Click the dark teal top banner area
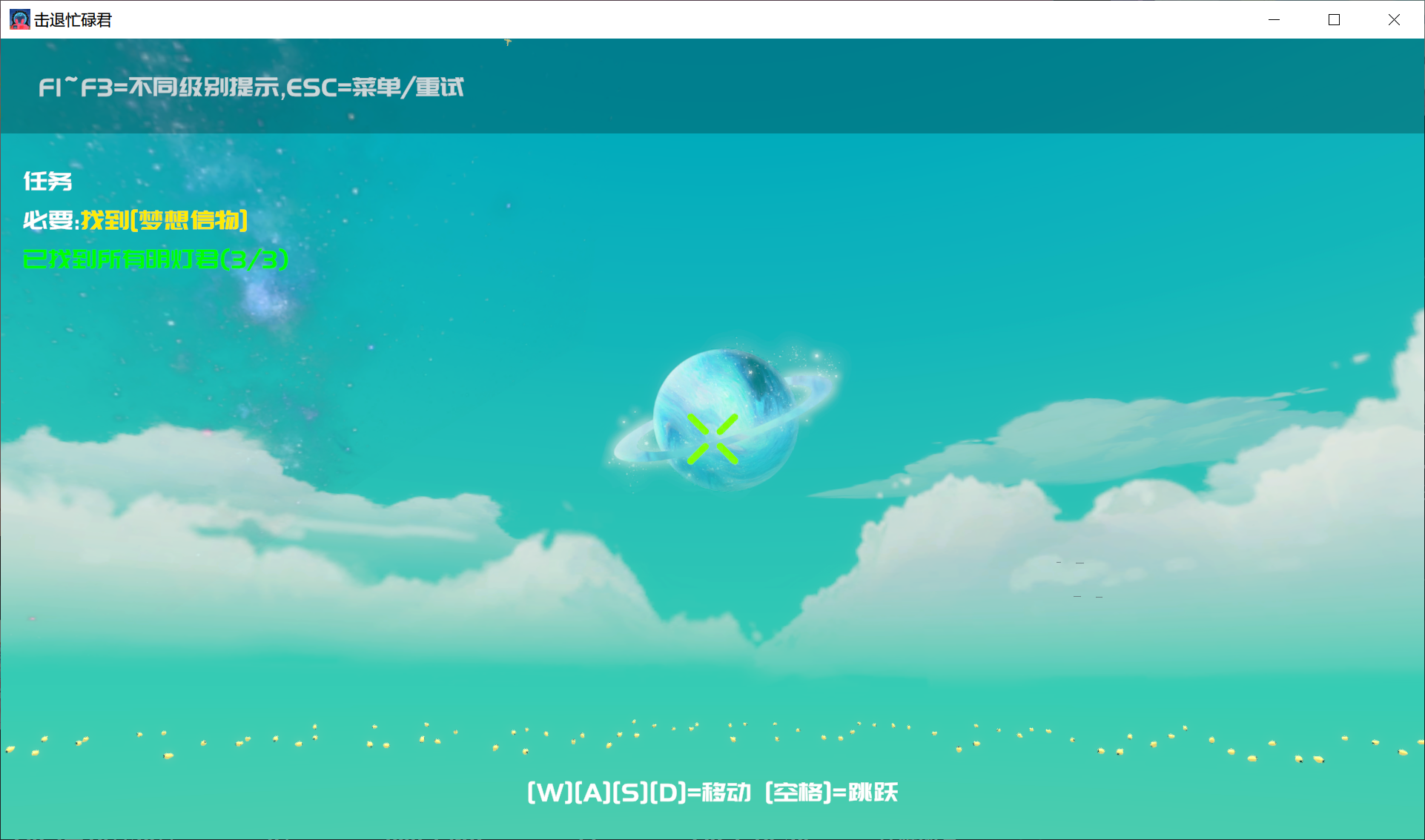 (890, 85)
